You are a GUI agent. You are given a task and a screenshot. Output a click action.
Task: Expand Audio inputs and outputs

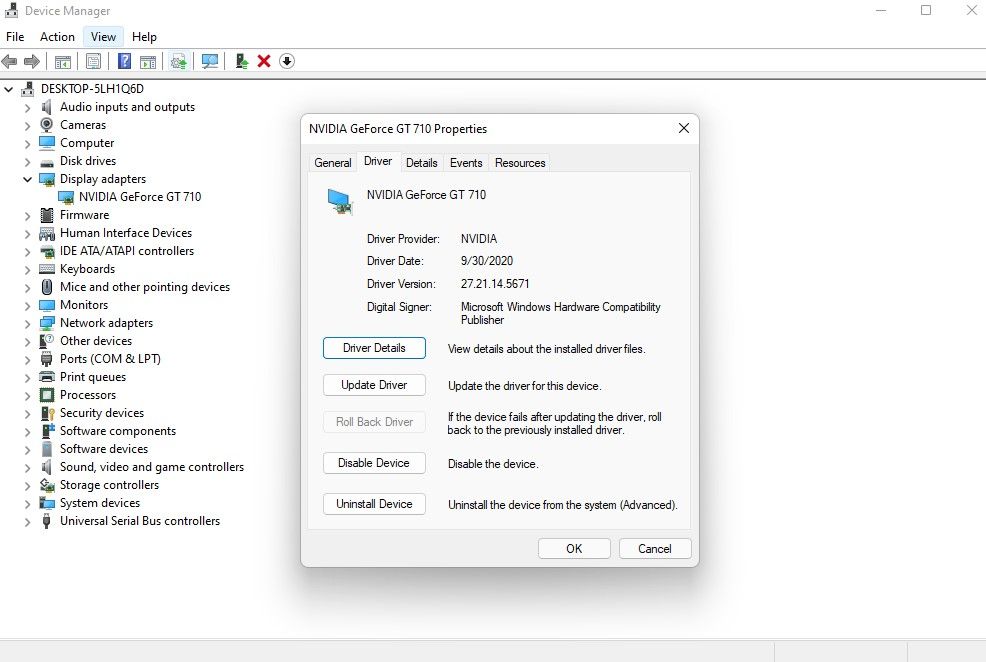[27, 108]
